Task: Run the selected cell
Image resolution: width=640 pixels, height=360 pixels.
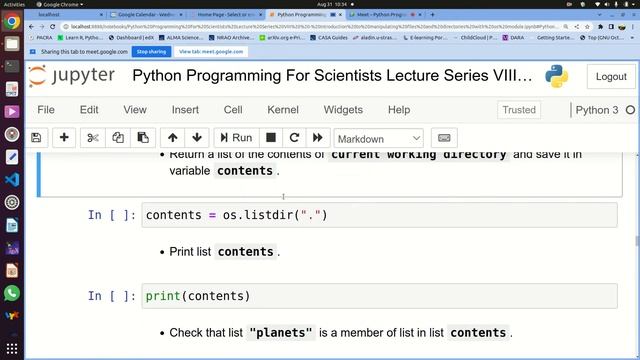Action: pyautogui.click(x=236, y=138)
